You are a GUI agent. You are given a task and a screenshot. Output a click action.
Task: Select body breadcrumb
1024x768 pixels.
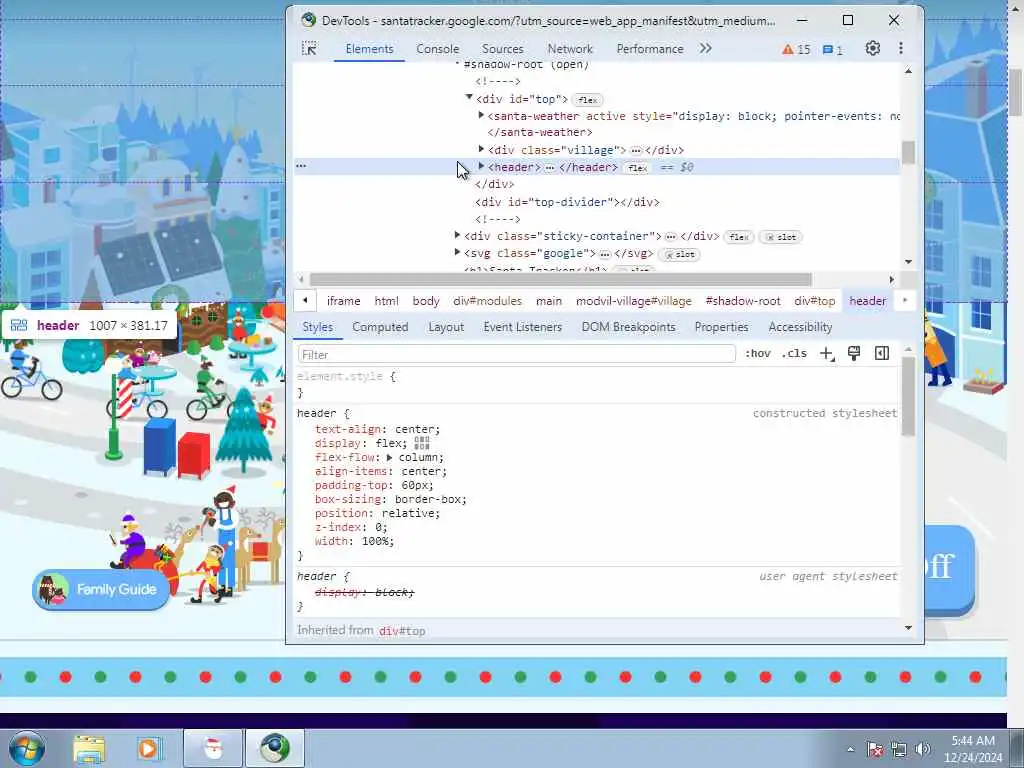tap(426, 301)
